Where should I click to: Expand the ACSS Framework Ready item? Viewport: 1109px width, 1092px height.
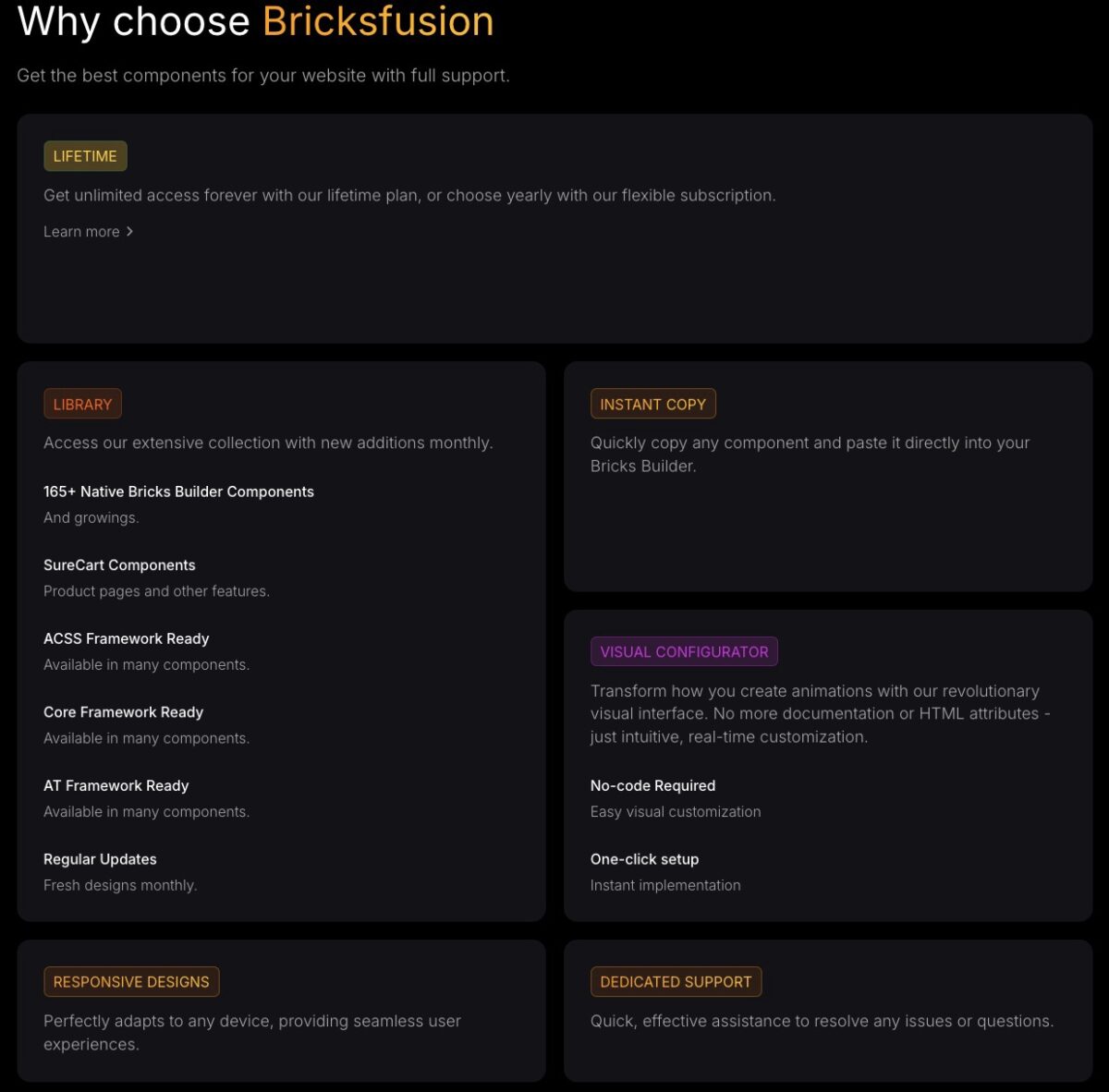point(127,638)
